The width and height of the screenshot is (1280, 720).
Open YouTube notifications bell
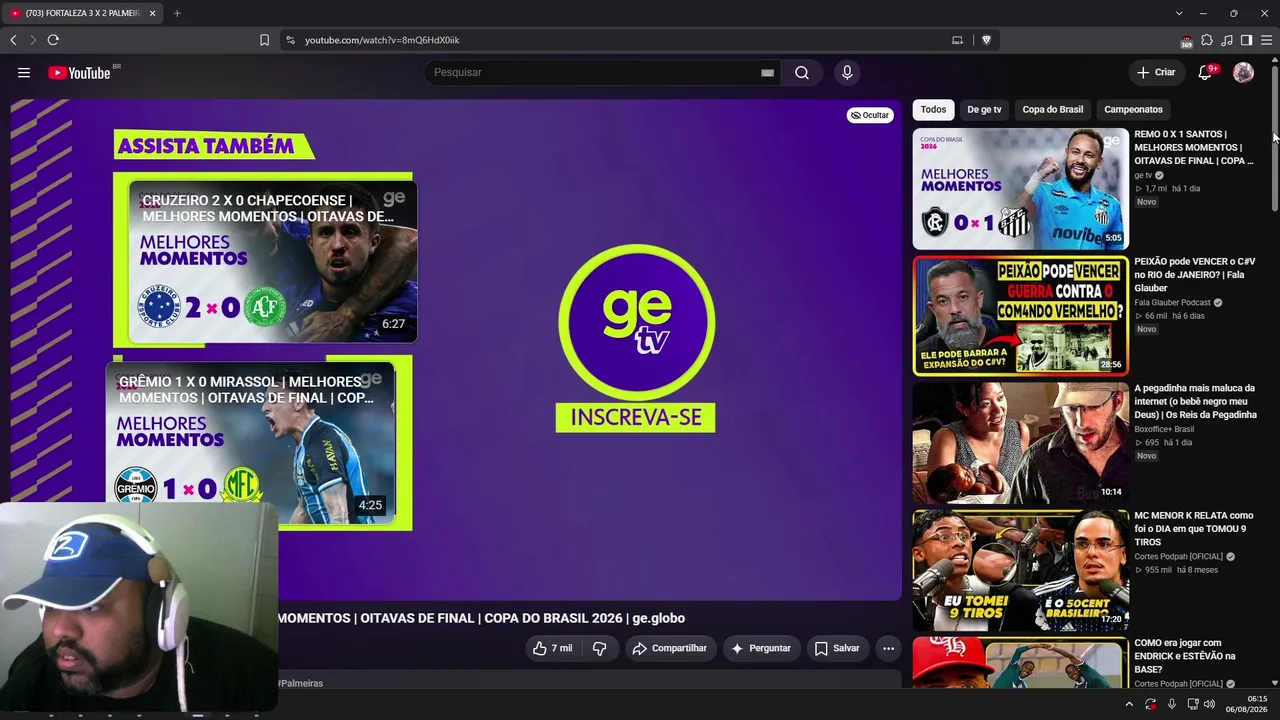tap(1205, 72)
